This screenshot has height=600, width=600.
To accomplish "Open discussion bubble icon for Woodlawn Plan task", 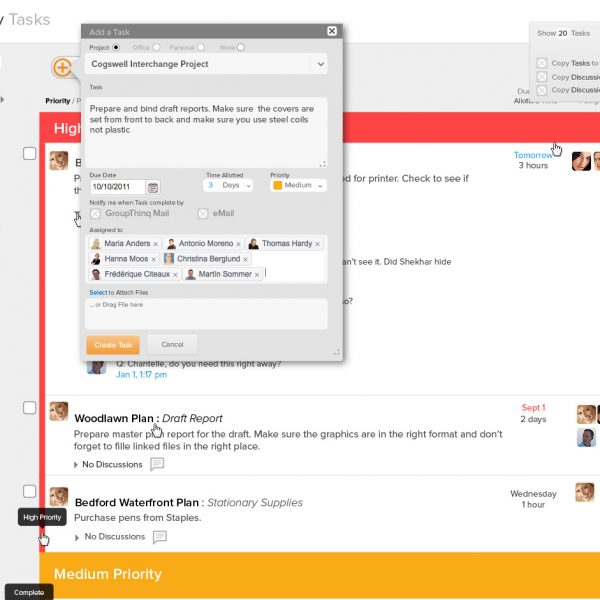I will (x=157, y=464).
